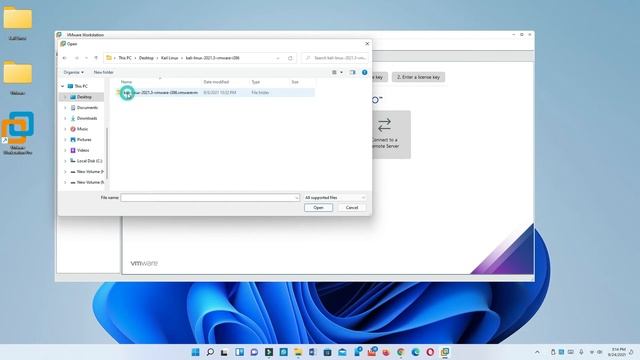Open Google Chrome from the taskbar

pos(401,352)
